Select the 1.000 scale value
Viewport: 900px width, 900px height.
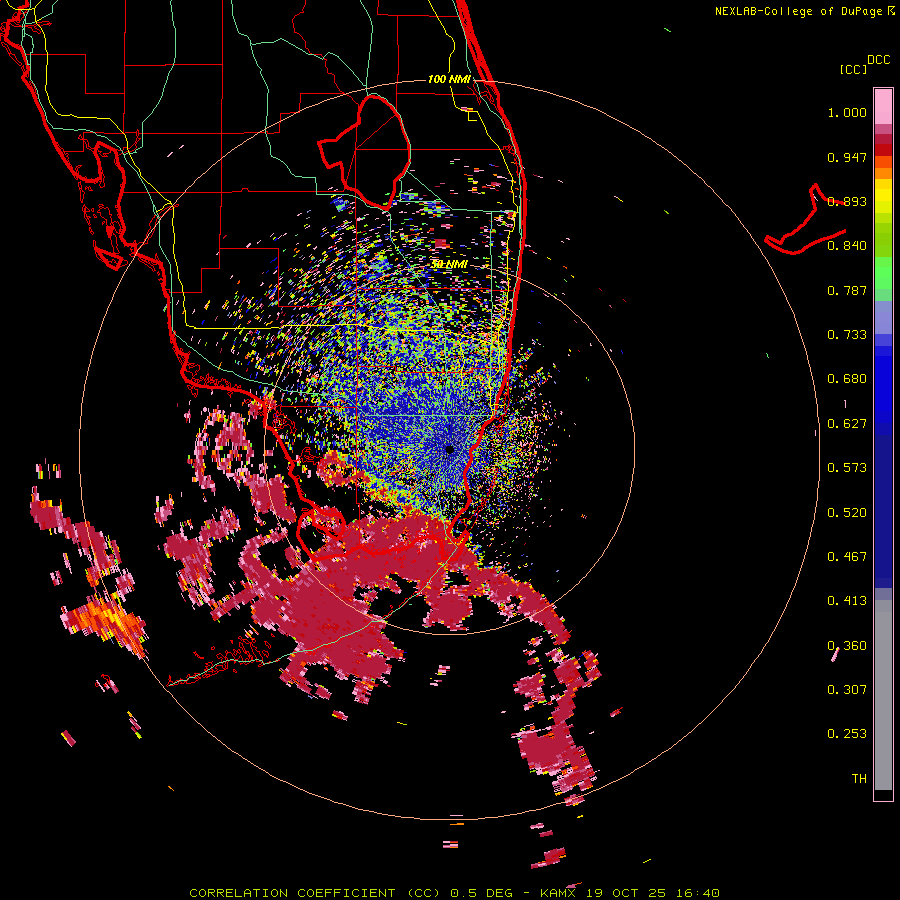coord(847,112)
